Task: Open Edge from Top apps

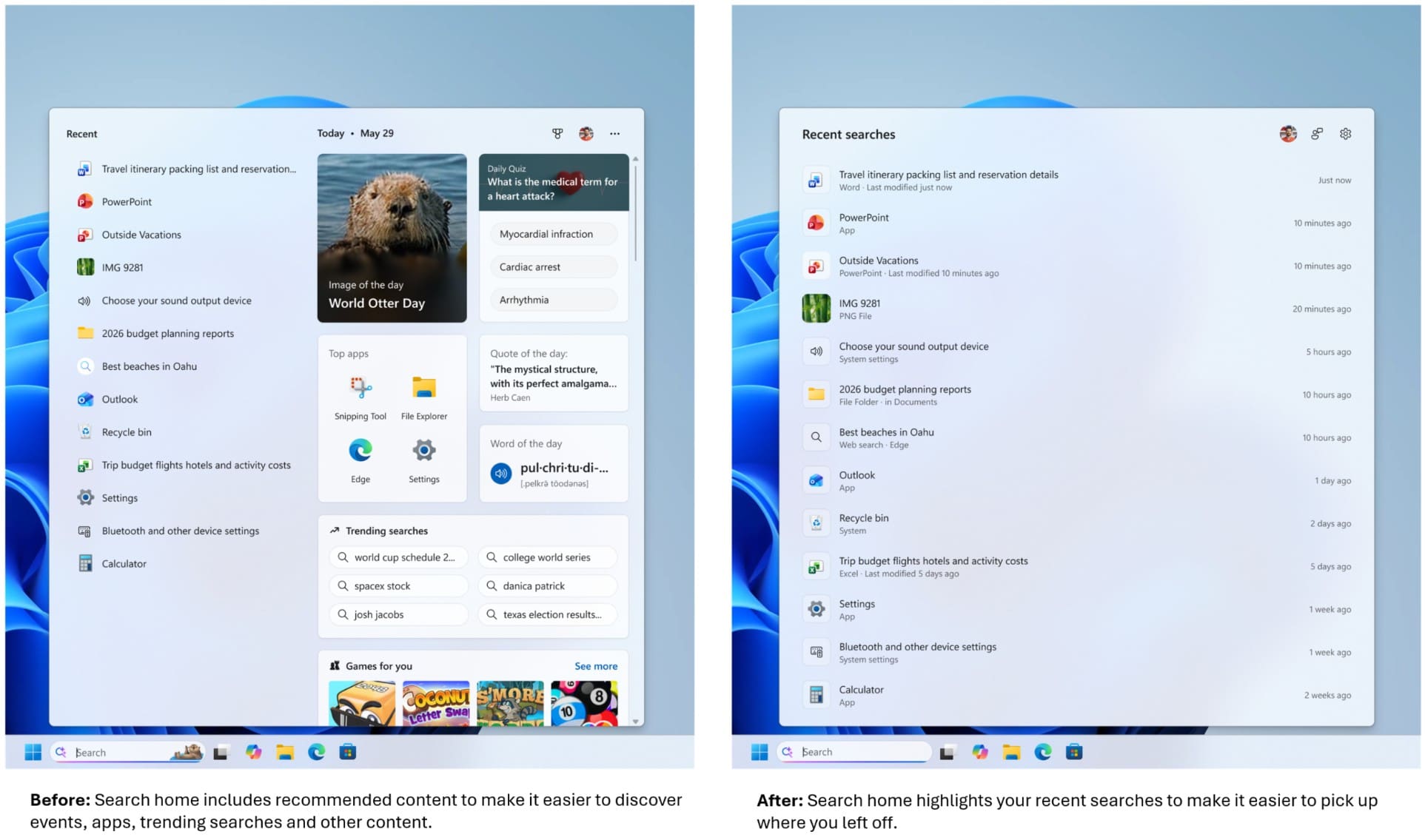Action: 361,460
